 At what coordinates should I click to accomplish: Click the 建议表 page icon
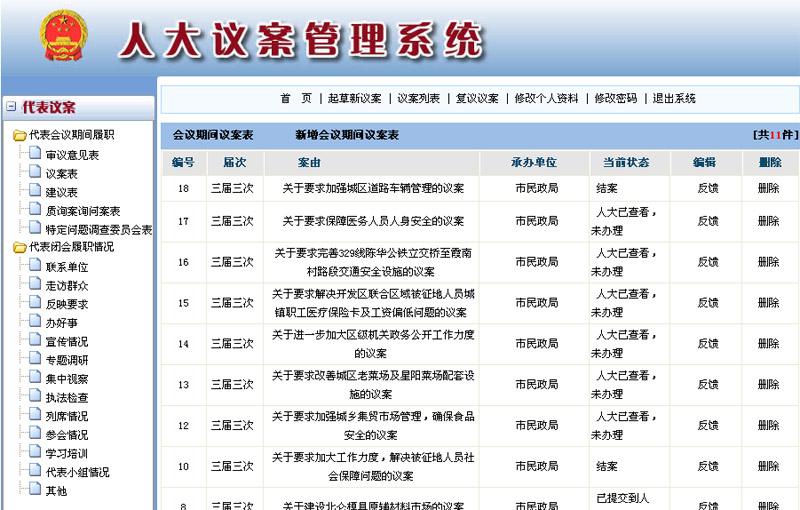point(36,192)
